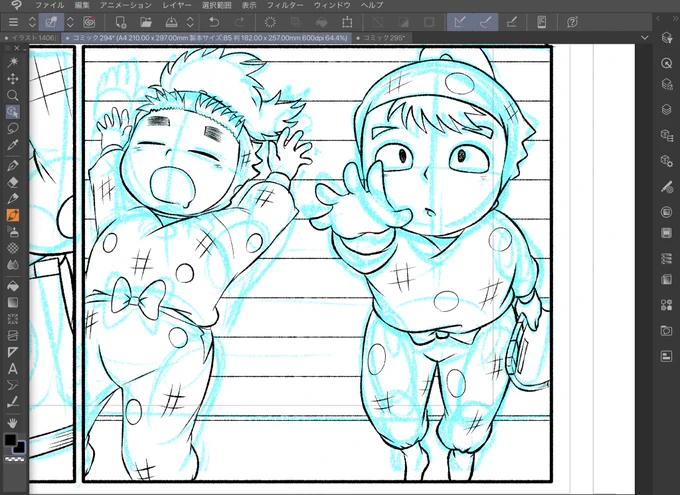Viewport: 680px width, 495px height.
Task: Open the 表示 menu
Action: coord(249,5)
